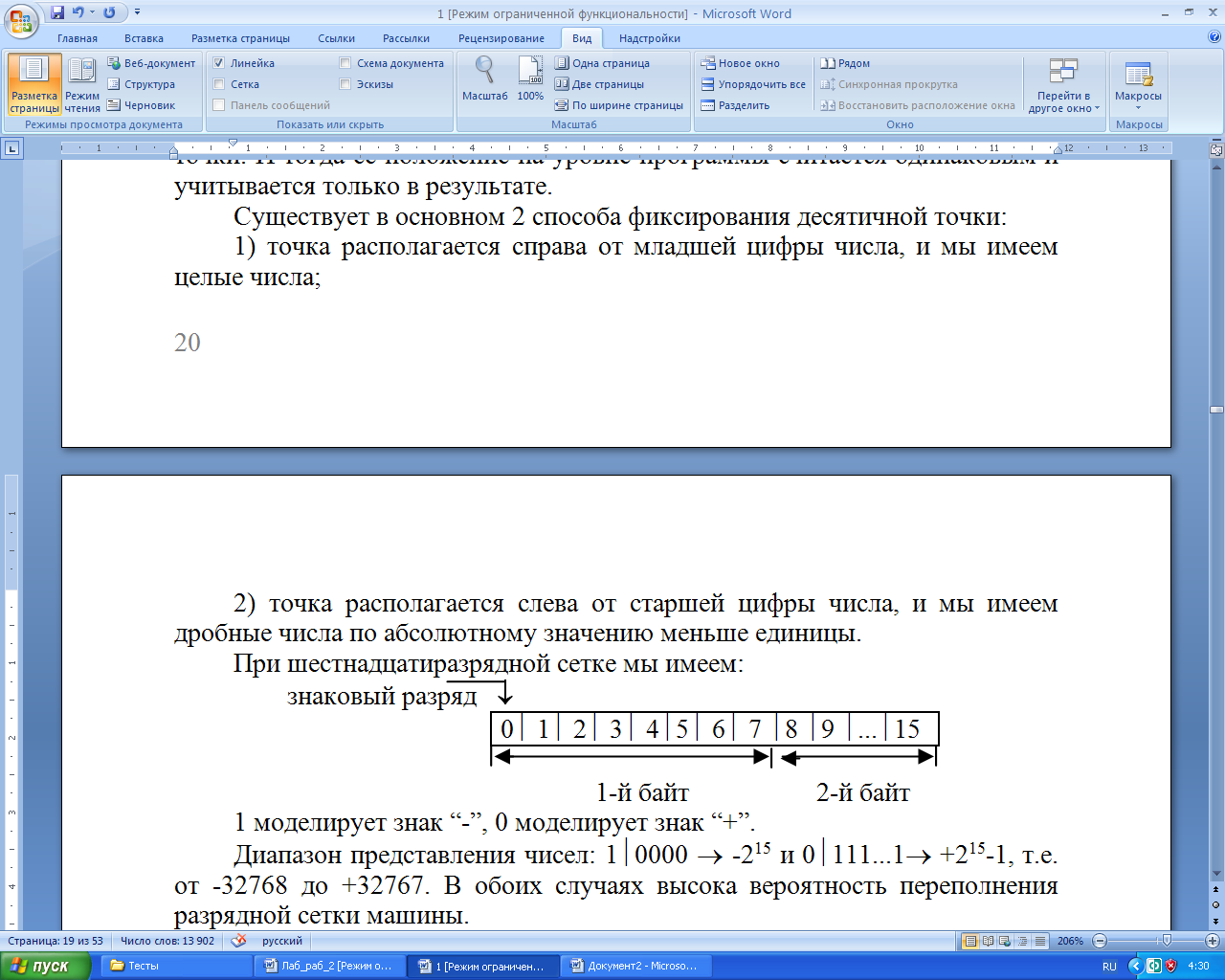Switch to Структура outline view
The width and height of the screenshot is (1225, 980).
click(x=142, y=84)
